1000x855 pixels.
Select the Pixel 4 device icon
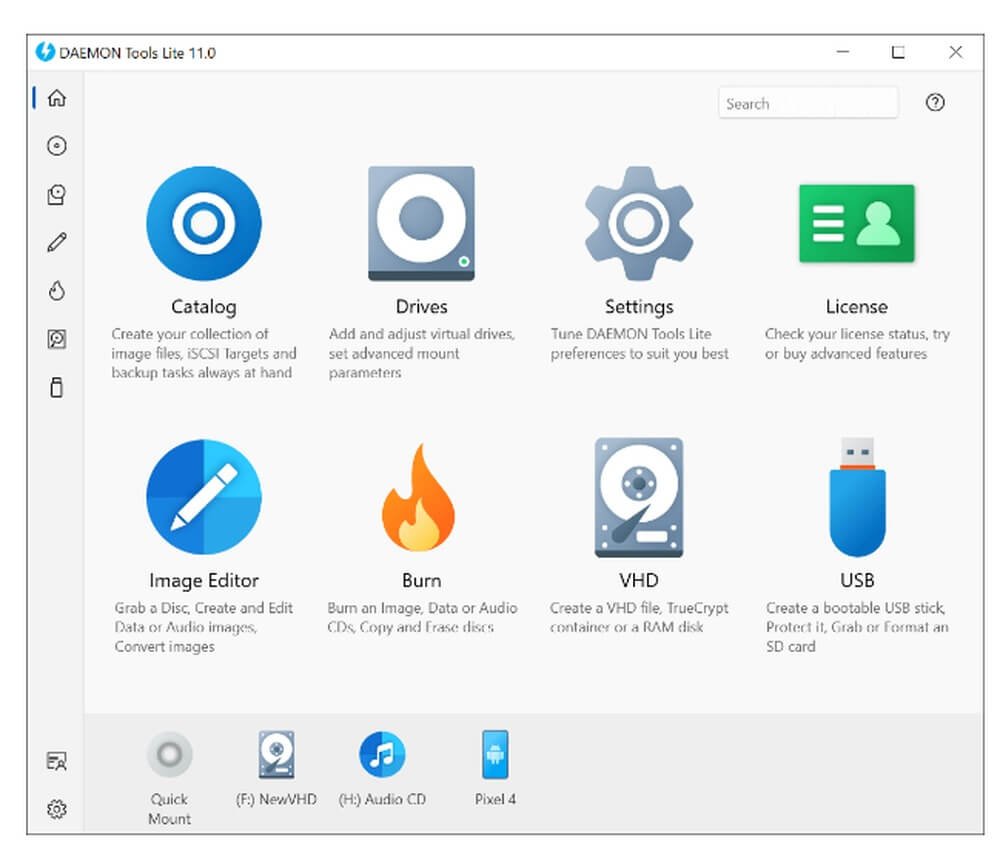coord(495,755)
